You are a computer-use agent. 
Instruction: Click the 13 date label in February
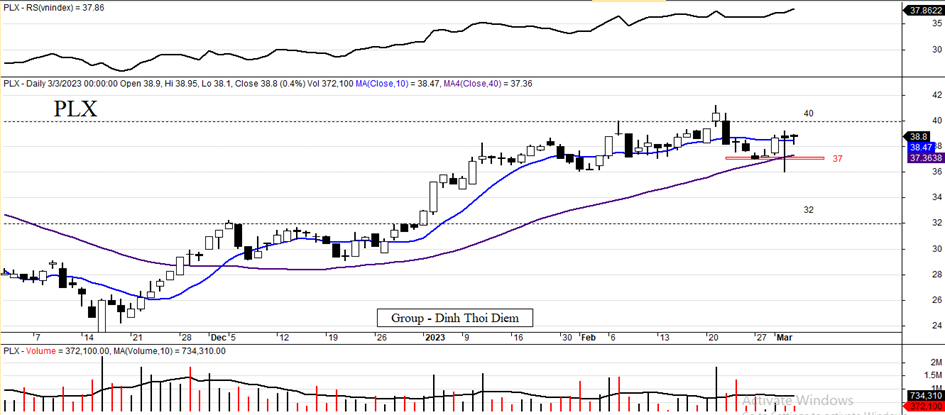tap(664, 337)
